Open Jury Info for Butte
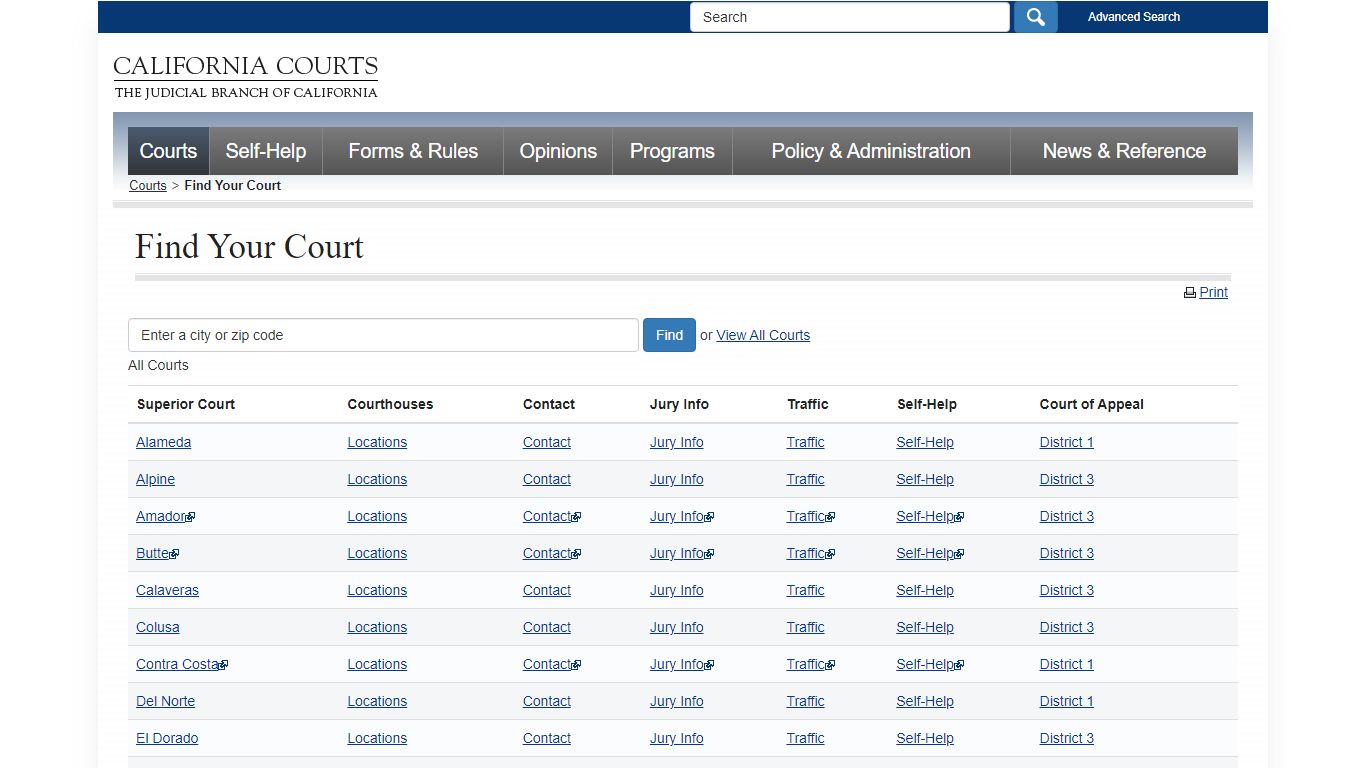Image resolution: width=1366 pixels, height=768 pixels. click(682, 553)
